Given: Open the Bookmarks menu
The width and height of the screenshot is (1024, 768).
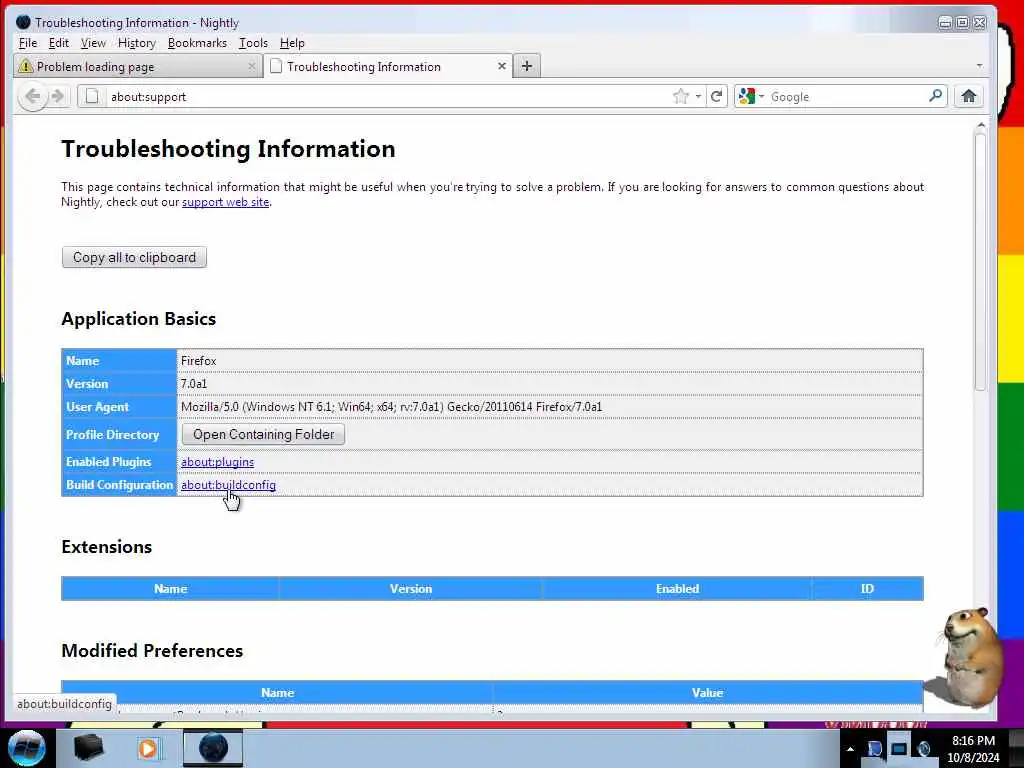Looking at the screenshot, I should (197, 43).
